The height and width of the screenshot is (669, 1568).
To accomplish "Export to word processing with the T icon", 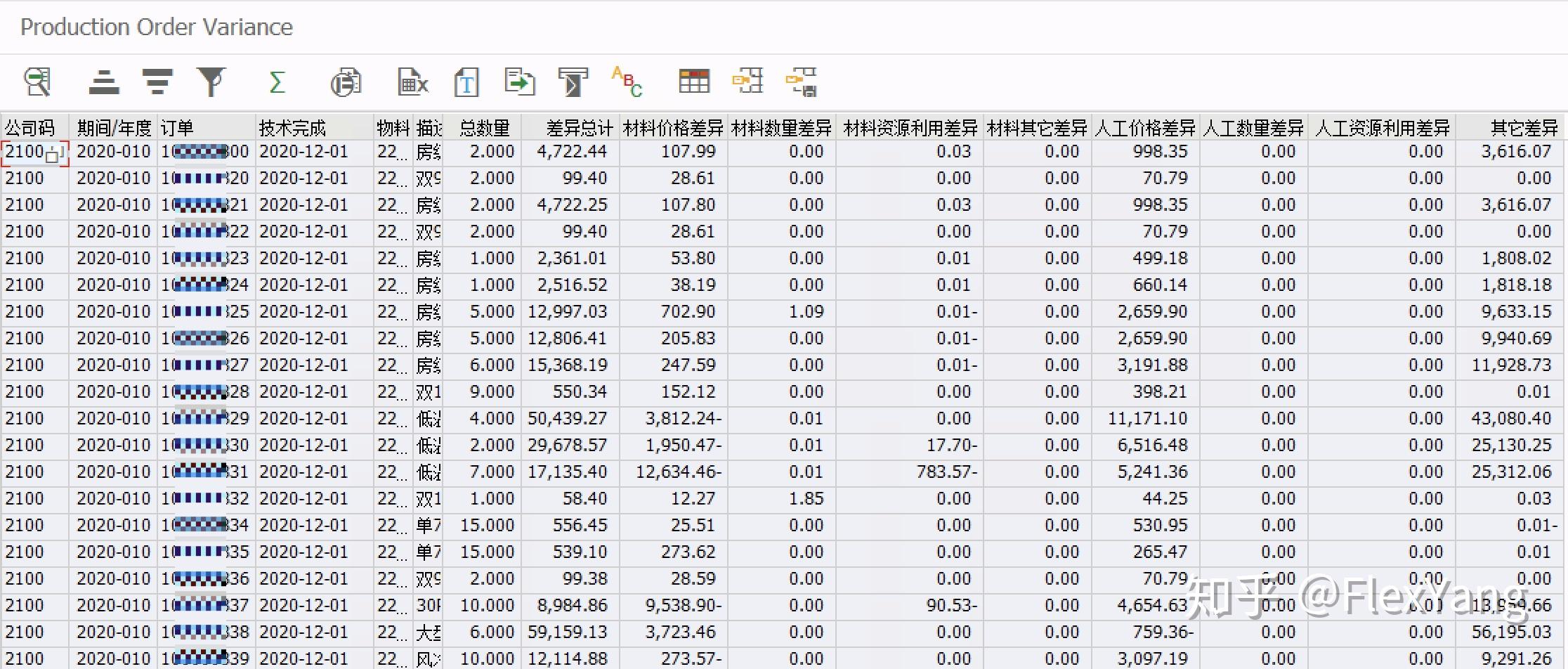I will pyautogui.click(x=466, y=82).
